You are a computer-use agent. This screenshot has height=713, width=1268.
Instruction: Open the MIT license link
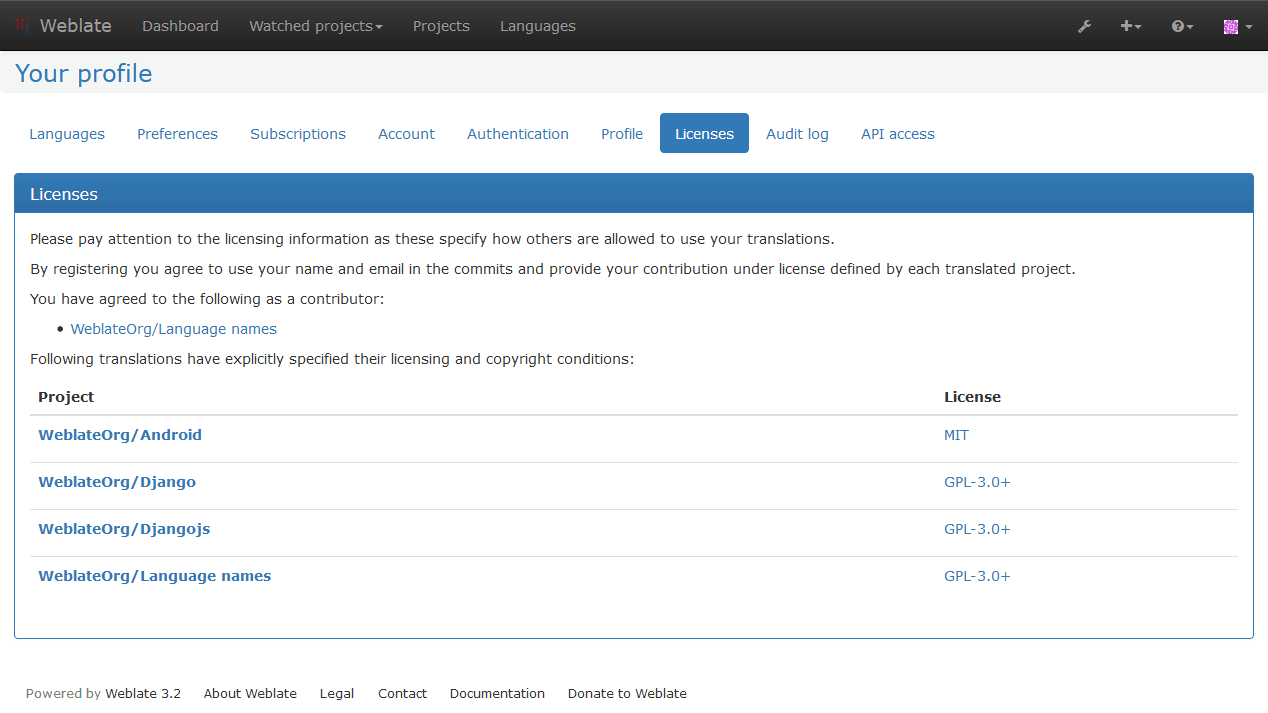click(956, 435)
